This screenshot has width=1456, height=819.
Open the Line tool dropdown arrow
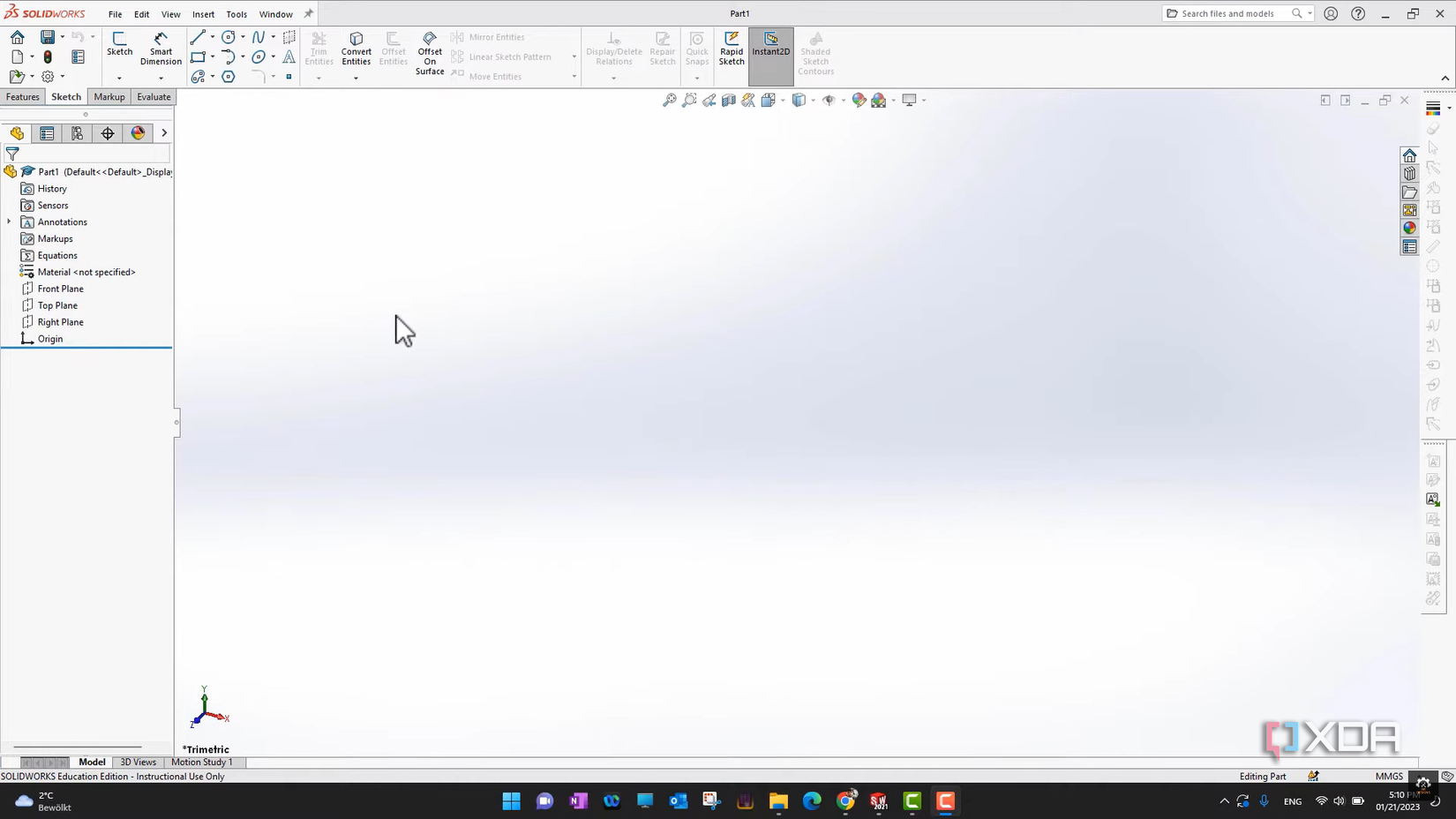pos(213,37)
